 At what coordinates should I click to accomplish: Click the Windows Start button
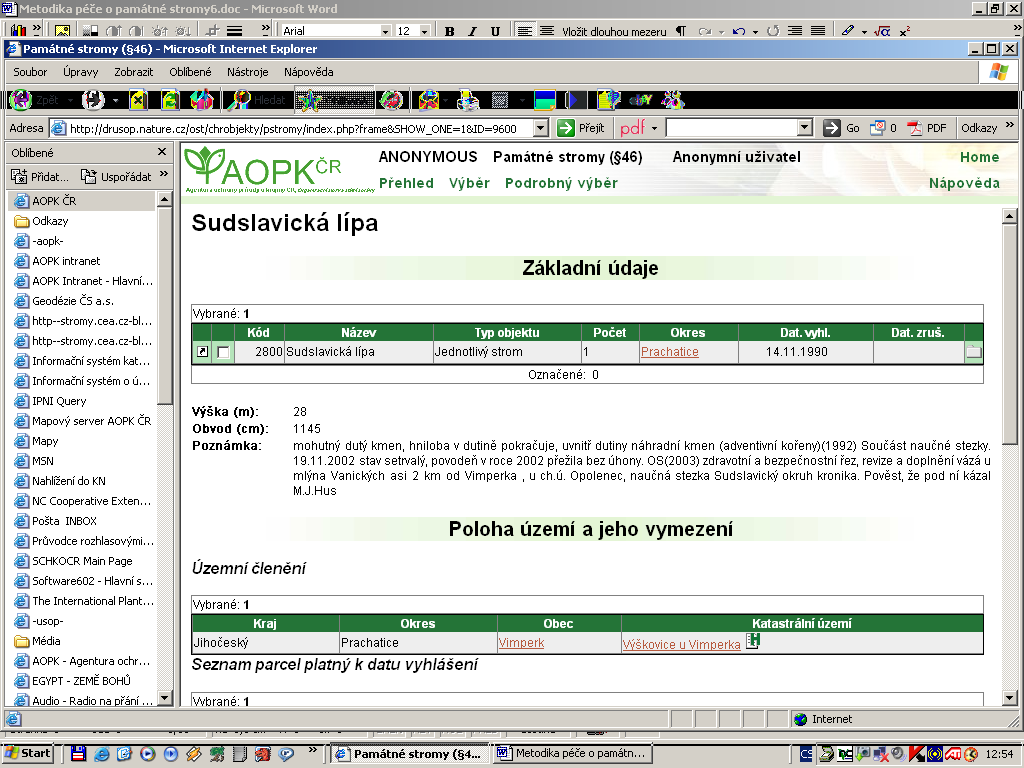click(x=27, y=754)
